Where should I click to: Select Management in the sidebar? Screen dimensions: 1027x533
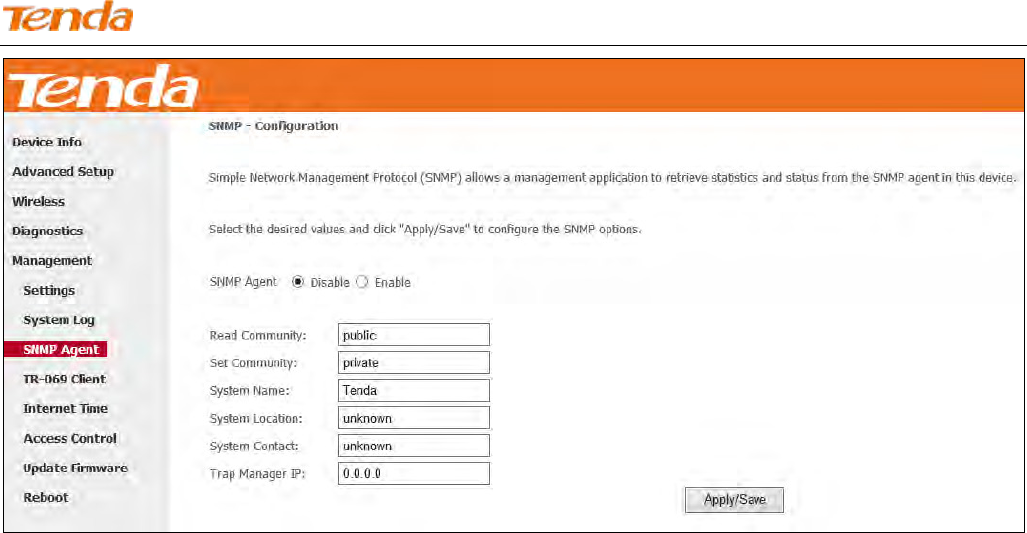(52, 261)
